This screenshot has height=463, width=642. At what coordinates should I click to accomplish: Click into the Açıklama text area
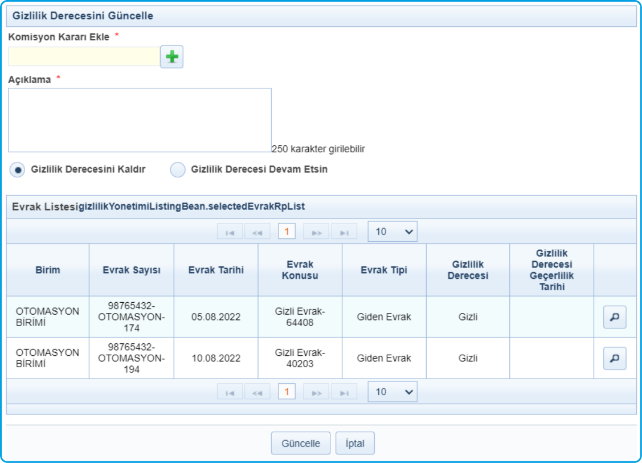pos(139,120)
